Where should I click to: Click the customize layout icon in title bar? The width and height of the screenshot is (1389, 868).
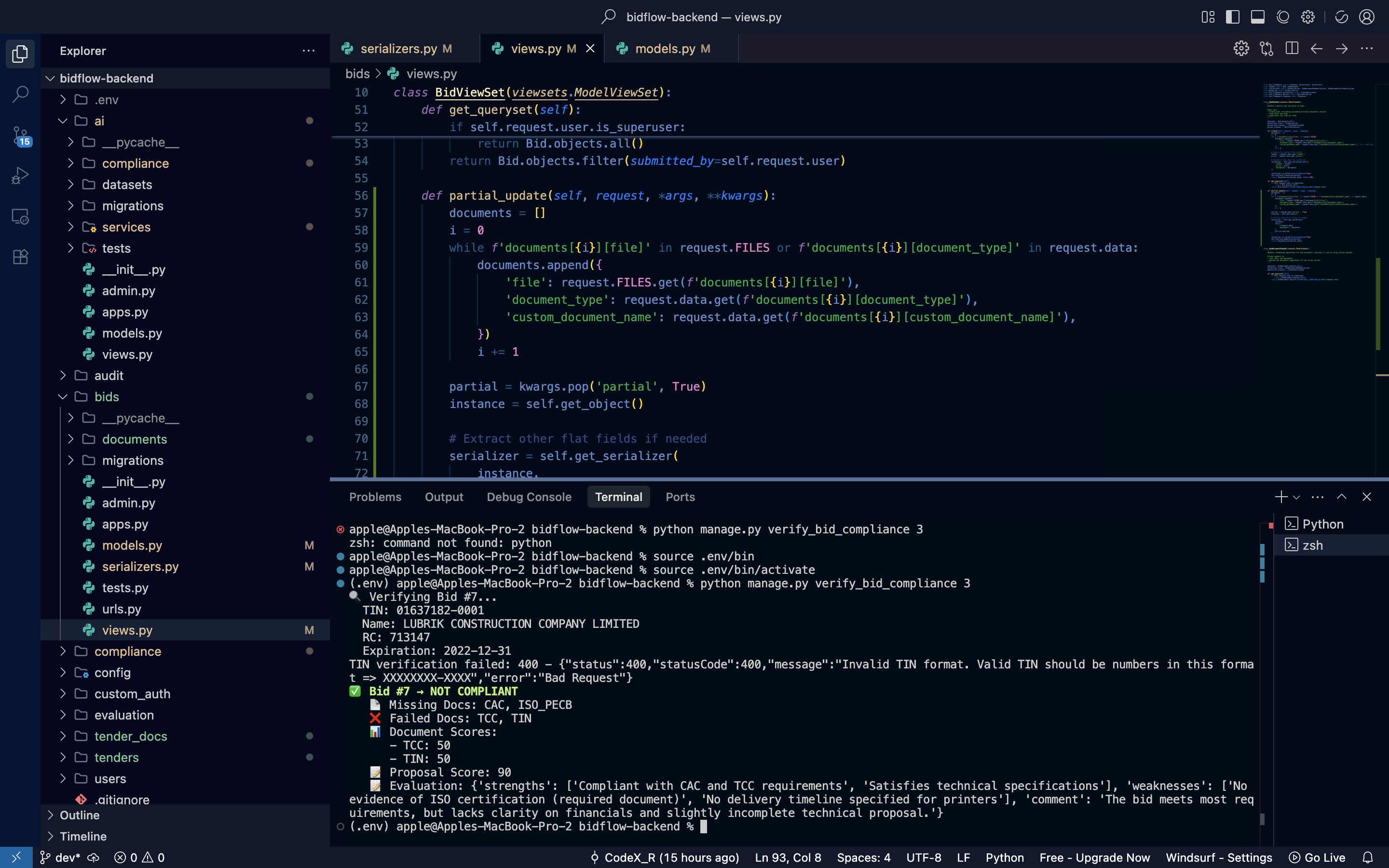[1208, 17]
